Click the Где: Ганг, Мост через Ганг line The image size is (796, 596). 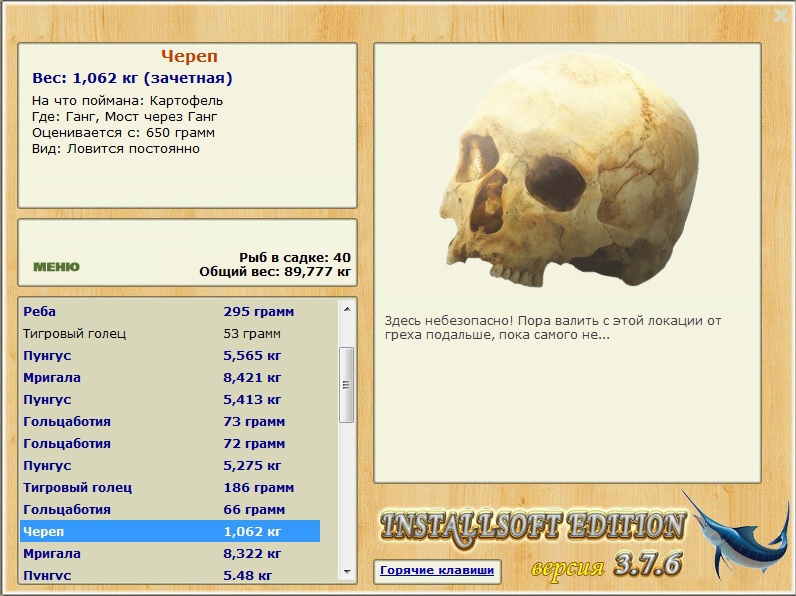point(124,117)
